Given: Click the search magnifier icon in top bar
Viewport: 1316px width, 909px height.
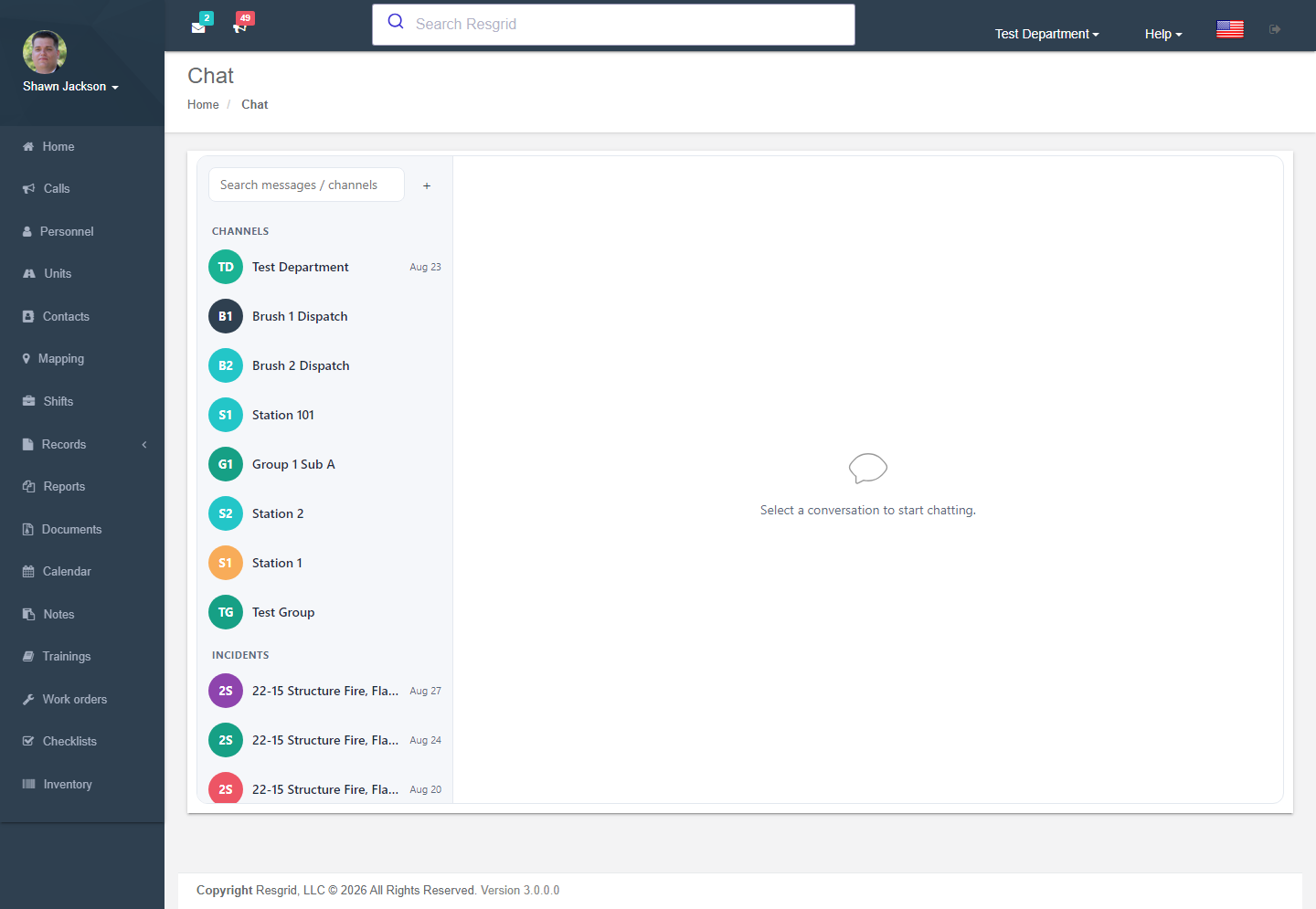Looking at the screenshot, I should pos(396,21).
